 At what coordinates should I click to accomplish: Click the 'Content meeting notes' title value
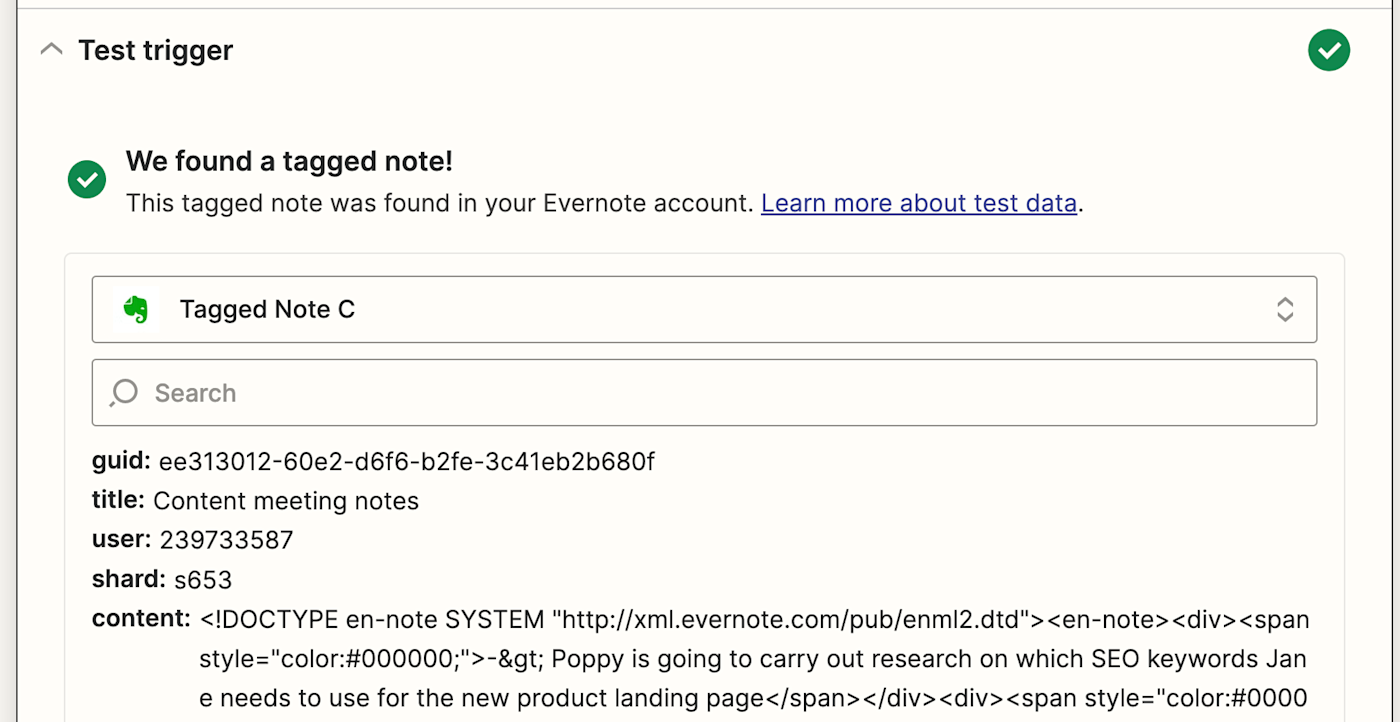(286, 501)
